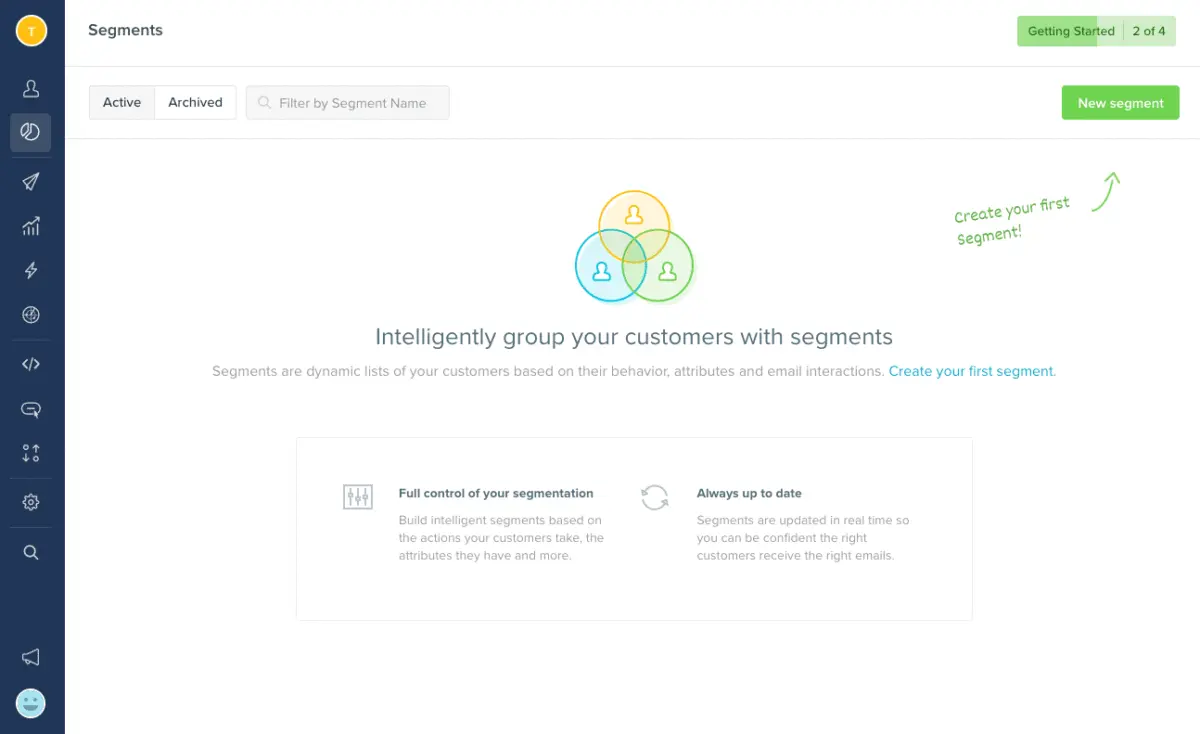Click the globe deliveries icon in sidebar
This screenshot has width=1200, height=734.
(31, 315)
